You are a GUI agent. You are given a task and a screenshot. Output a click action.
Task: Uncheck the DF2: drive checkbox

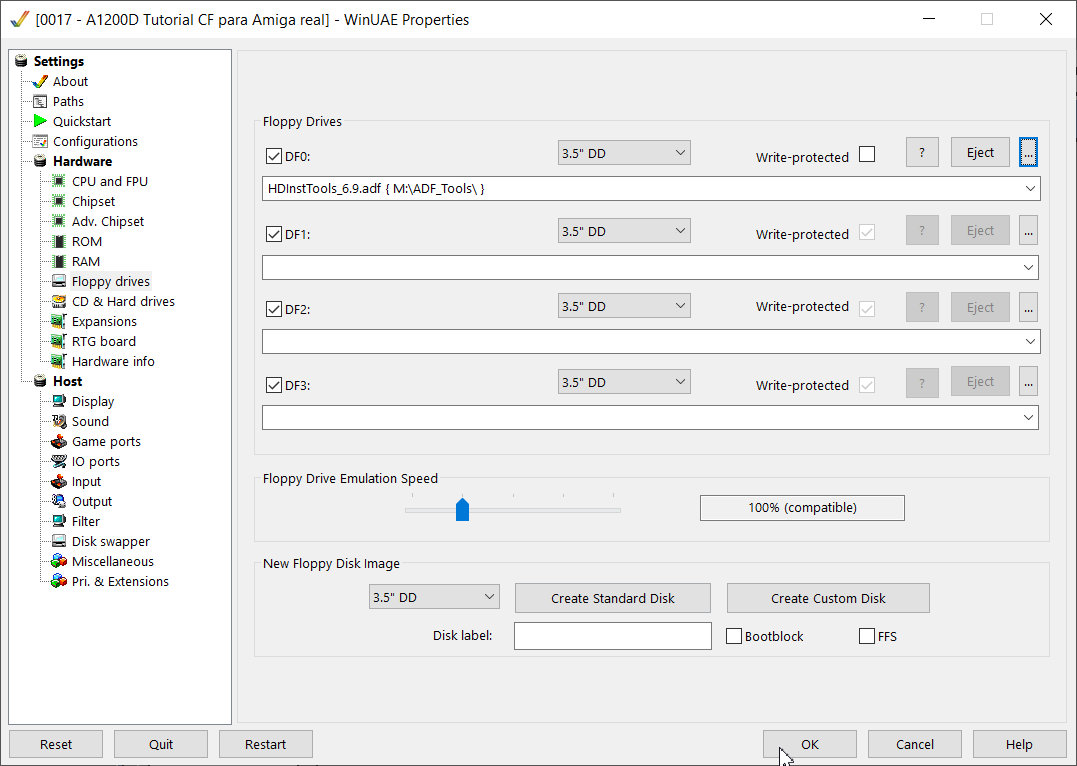click(x=274, y=308)
